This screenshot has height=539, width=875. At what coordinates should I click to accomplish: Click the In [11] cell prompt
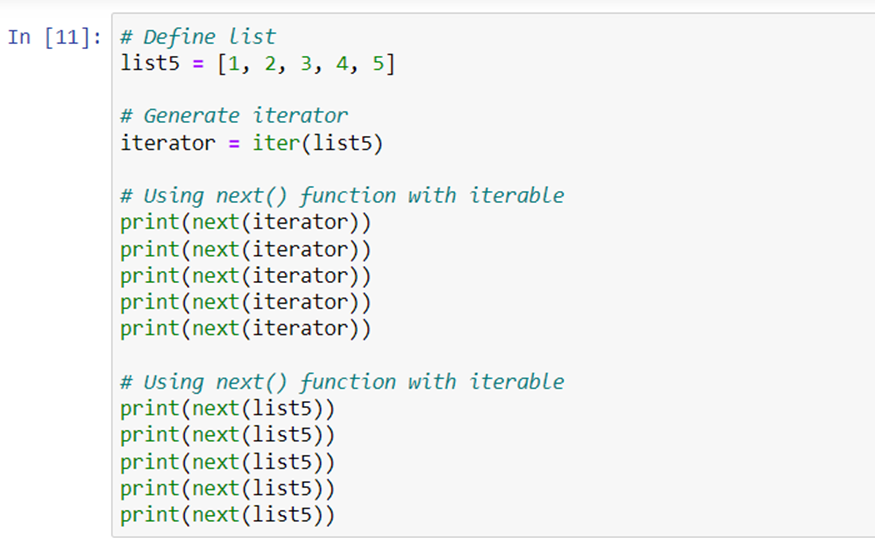54,37
